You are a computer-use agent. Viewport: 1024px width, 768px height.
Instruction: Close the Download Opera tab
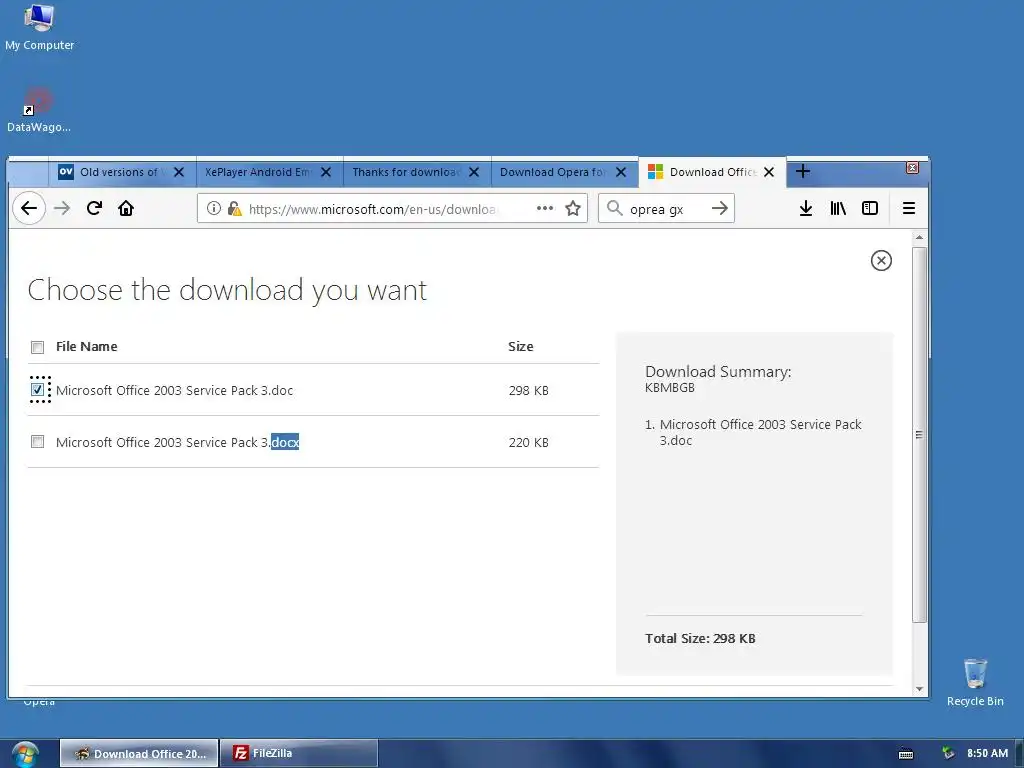621,172
